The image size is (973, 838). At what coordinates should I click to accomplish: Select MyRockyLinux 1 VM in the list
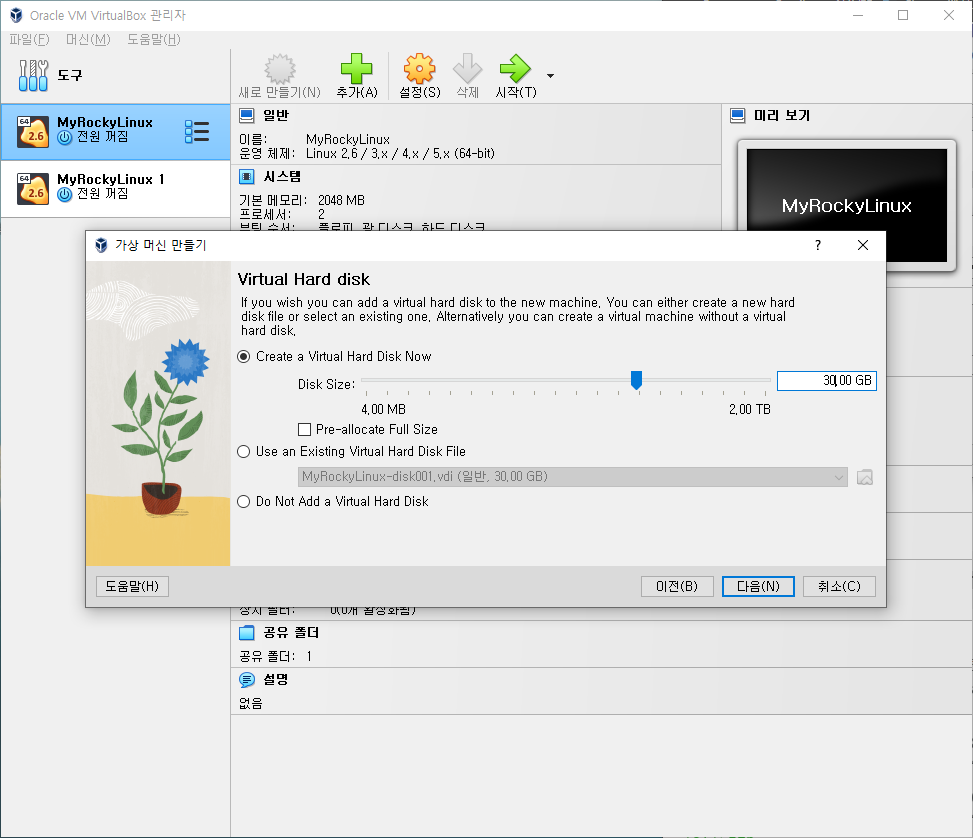tap(115, 189)
